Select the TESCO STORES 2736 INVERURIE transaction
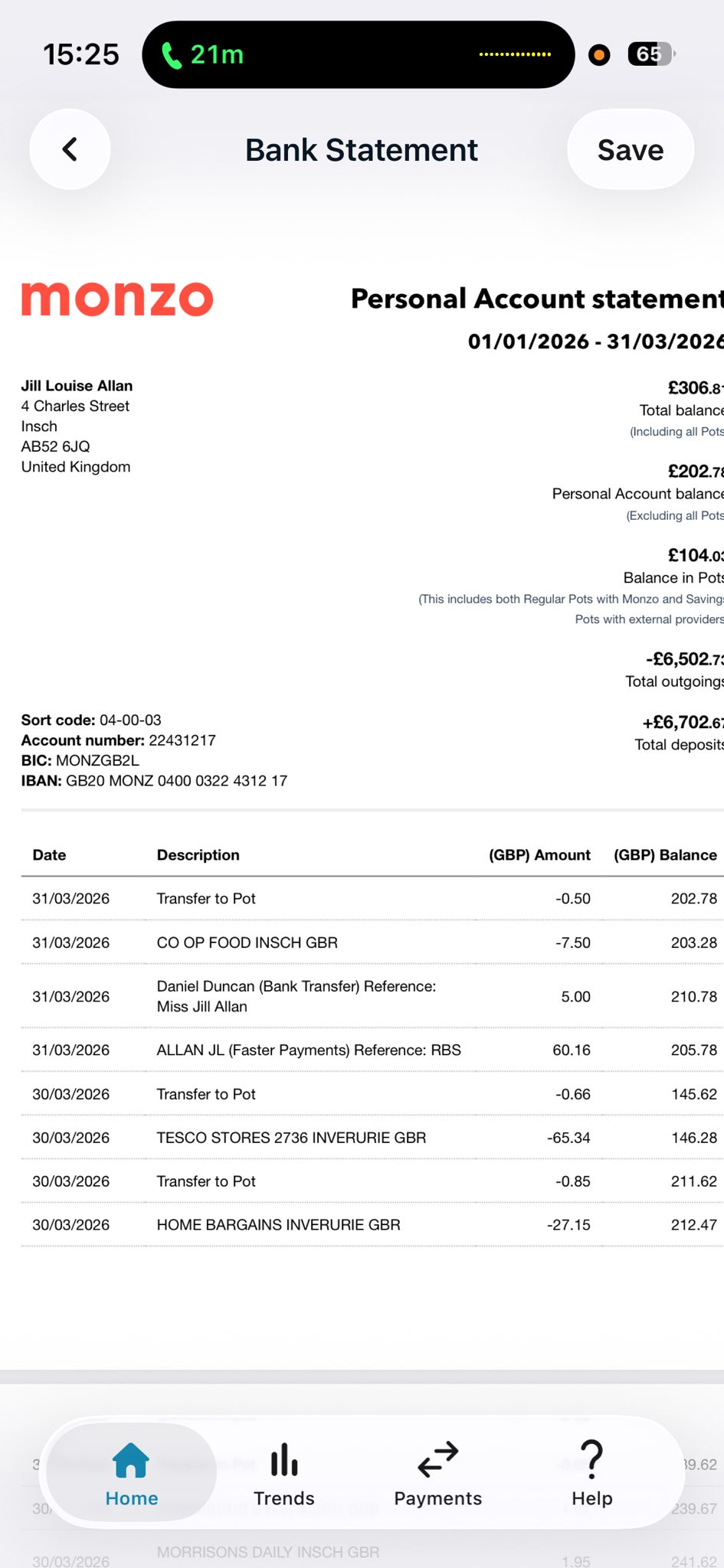This screenshot has width=724, height=1568. coord(372,1138)
